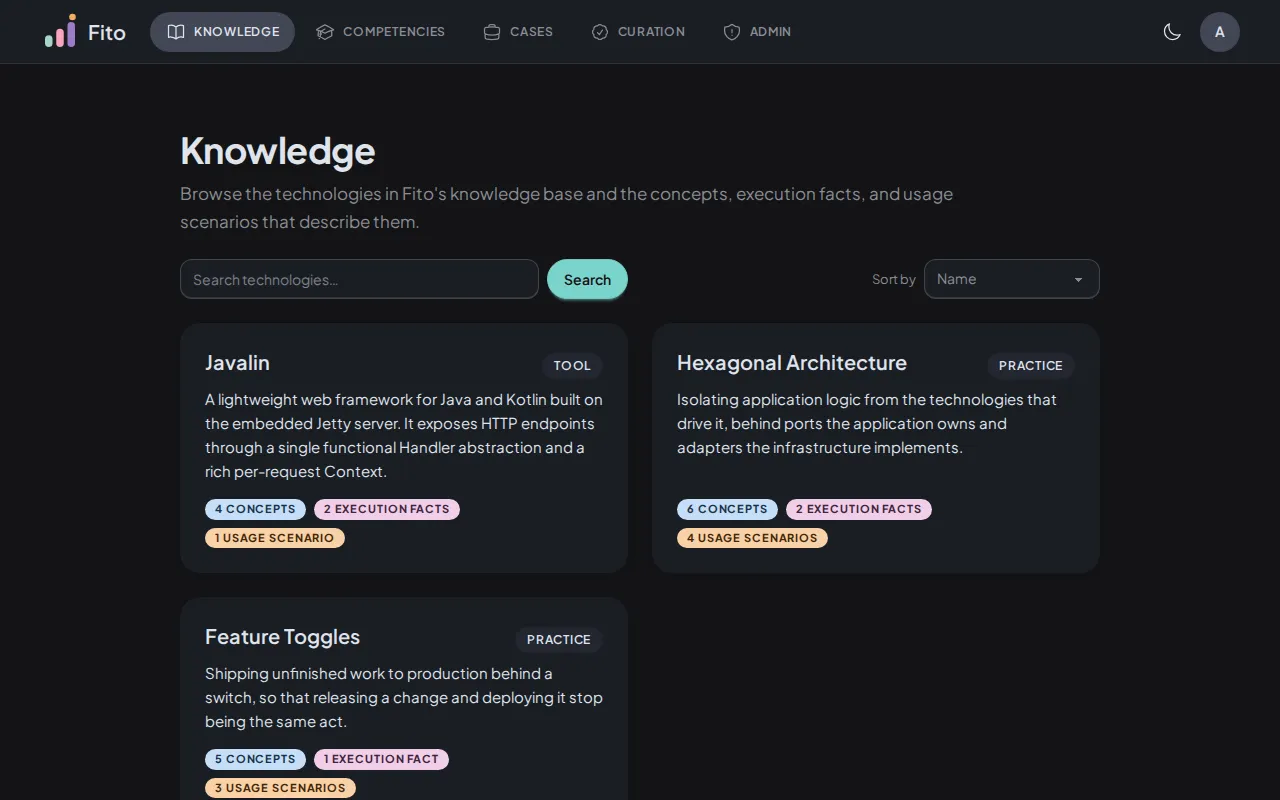Screen dimensions: 1280x800
Task: Click the checkmark circle Curation icon
Action: pos(600,32)
